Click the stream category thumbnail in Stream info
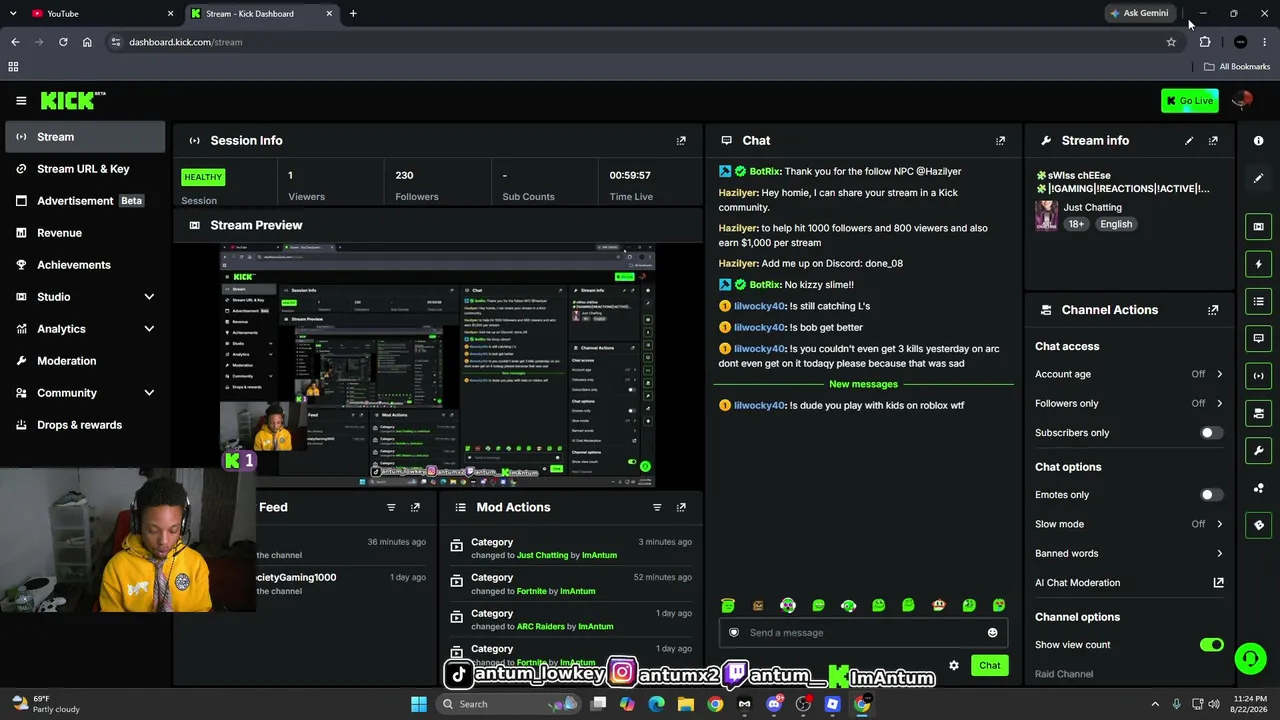Viewport: 1280px width, 720px height. (1046, 215)
